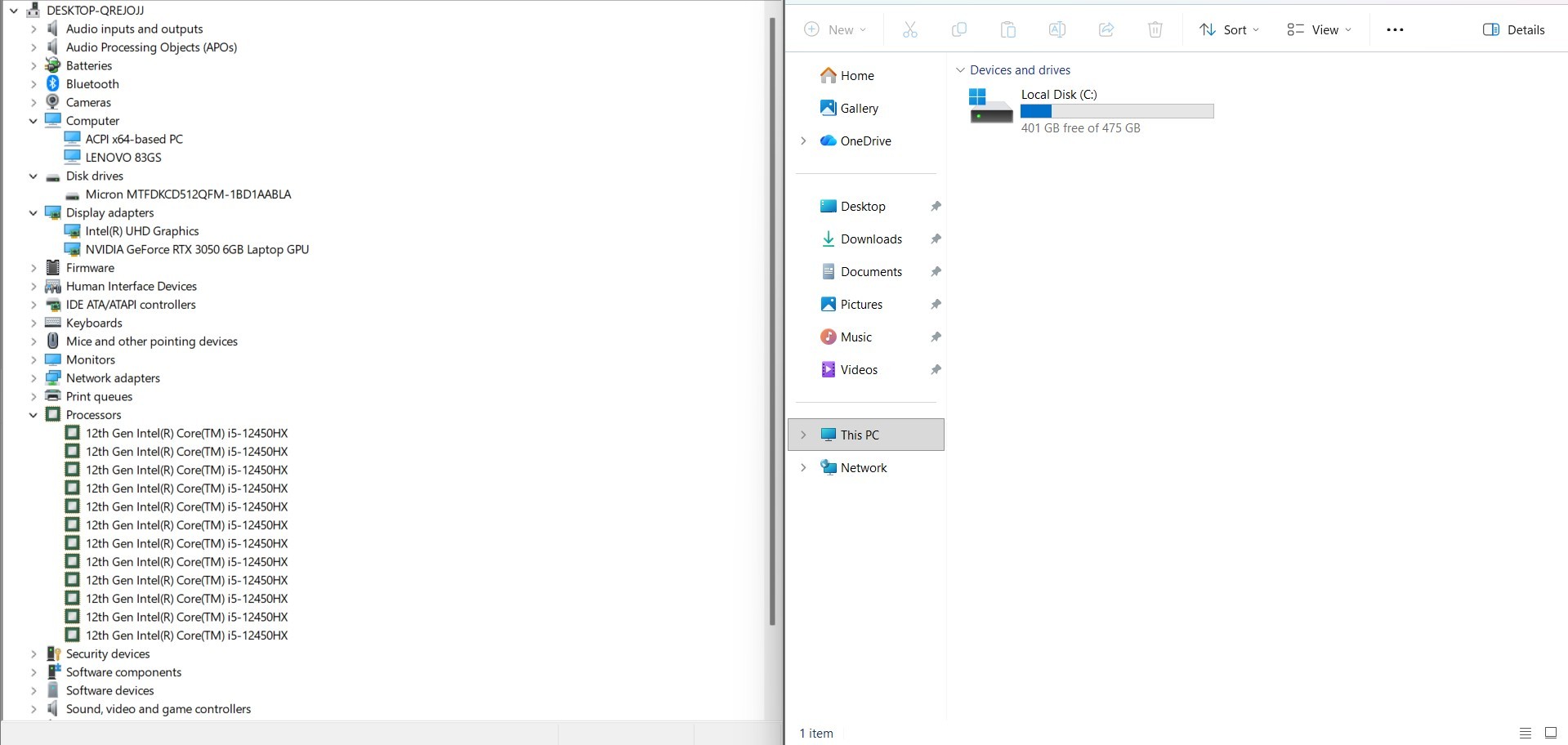
Task: Switch to details list view icon
Action: (x=1525, y=733)
